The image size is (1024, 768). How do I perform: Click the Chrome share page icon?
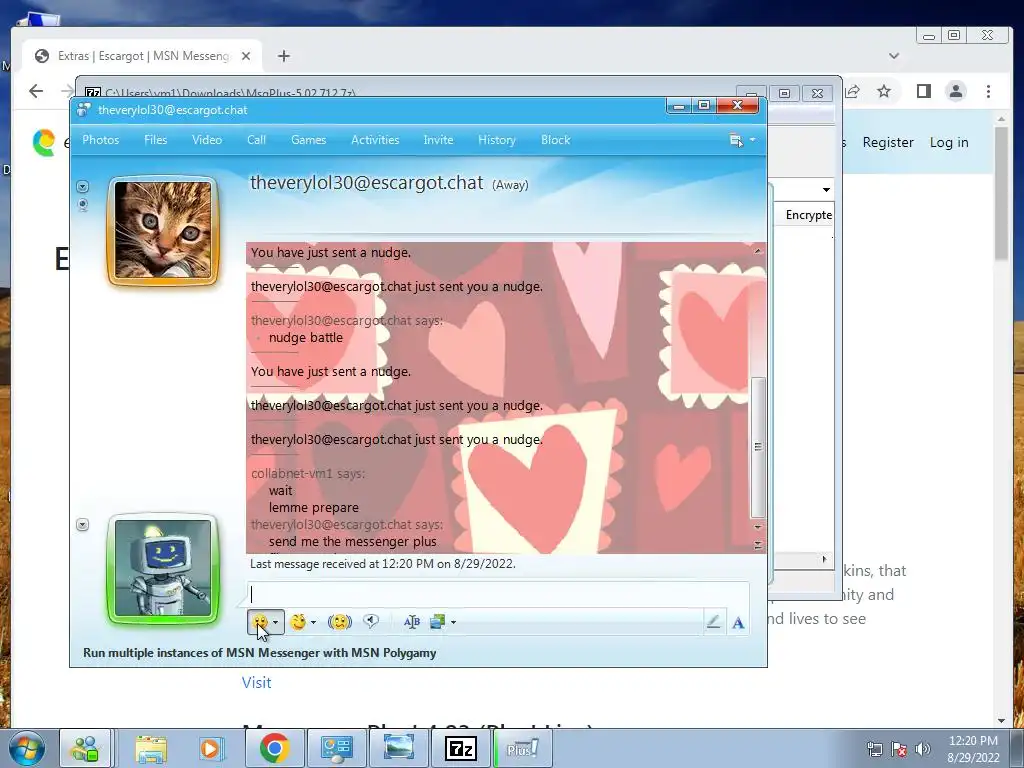[852, 91]
